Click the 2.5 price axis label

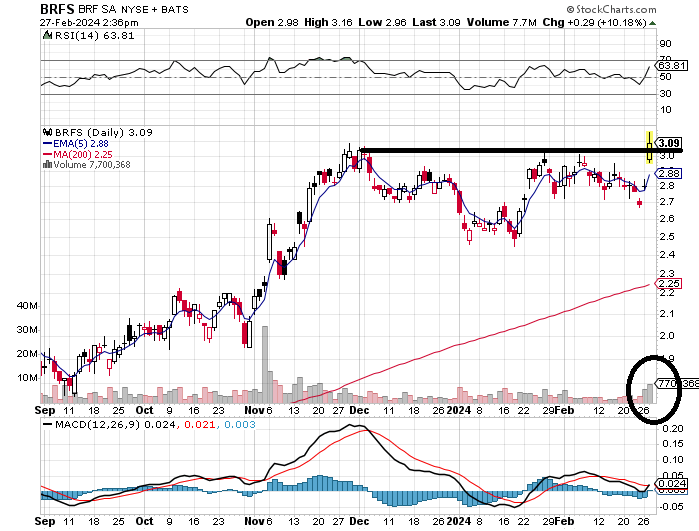(x=667, y=236)
